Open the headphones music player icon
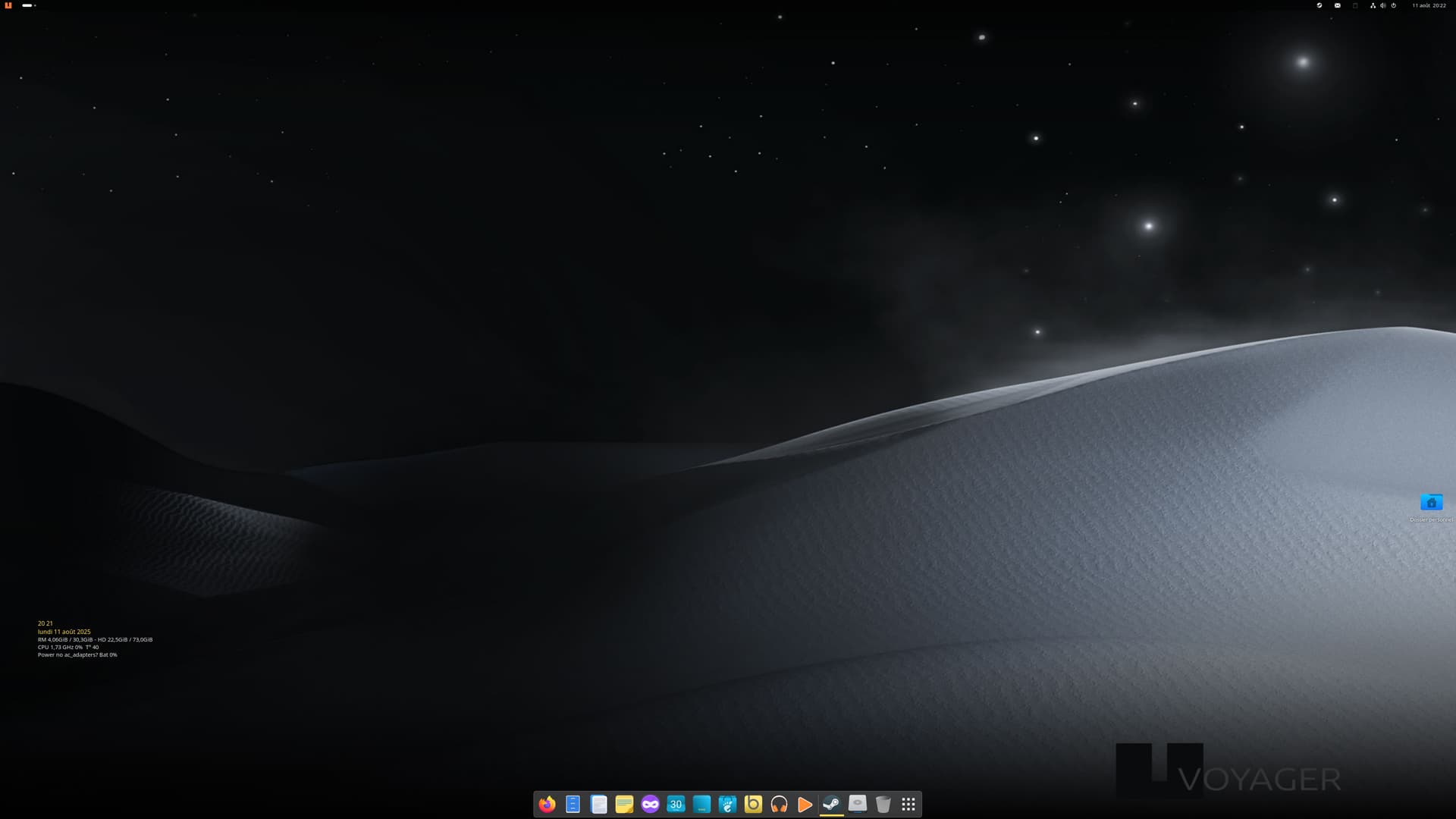The height and width of the screenshot is (819, 1456). click(x=779, y=804)
